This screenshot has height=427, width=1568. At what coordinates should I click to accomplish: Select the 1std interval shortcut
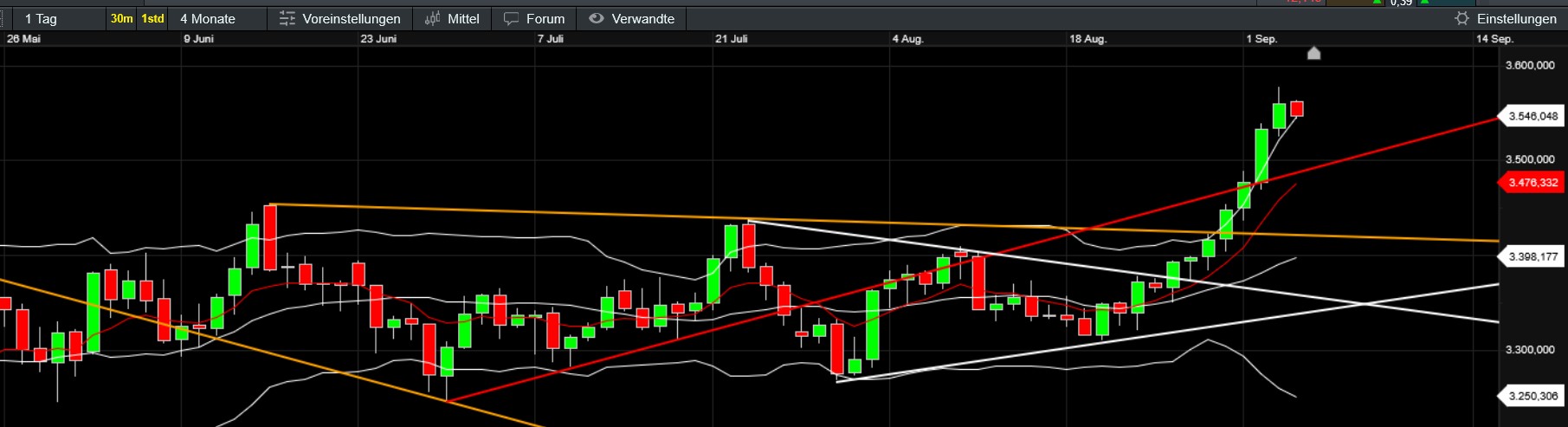[x=152, y=18]
